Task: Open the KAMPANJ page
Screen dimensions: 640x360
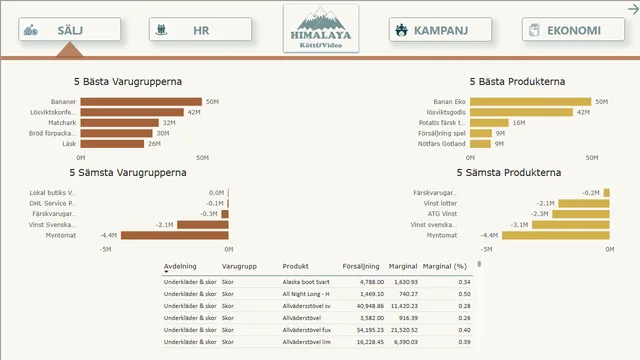Action: (x=440, y=30)
